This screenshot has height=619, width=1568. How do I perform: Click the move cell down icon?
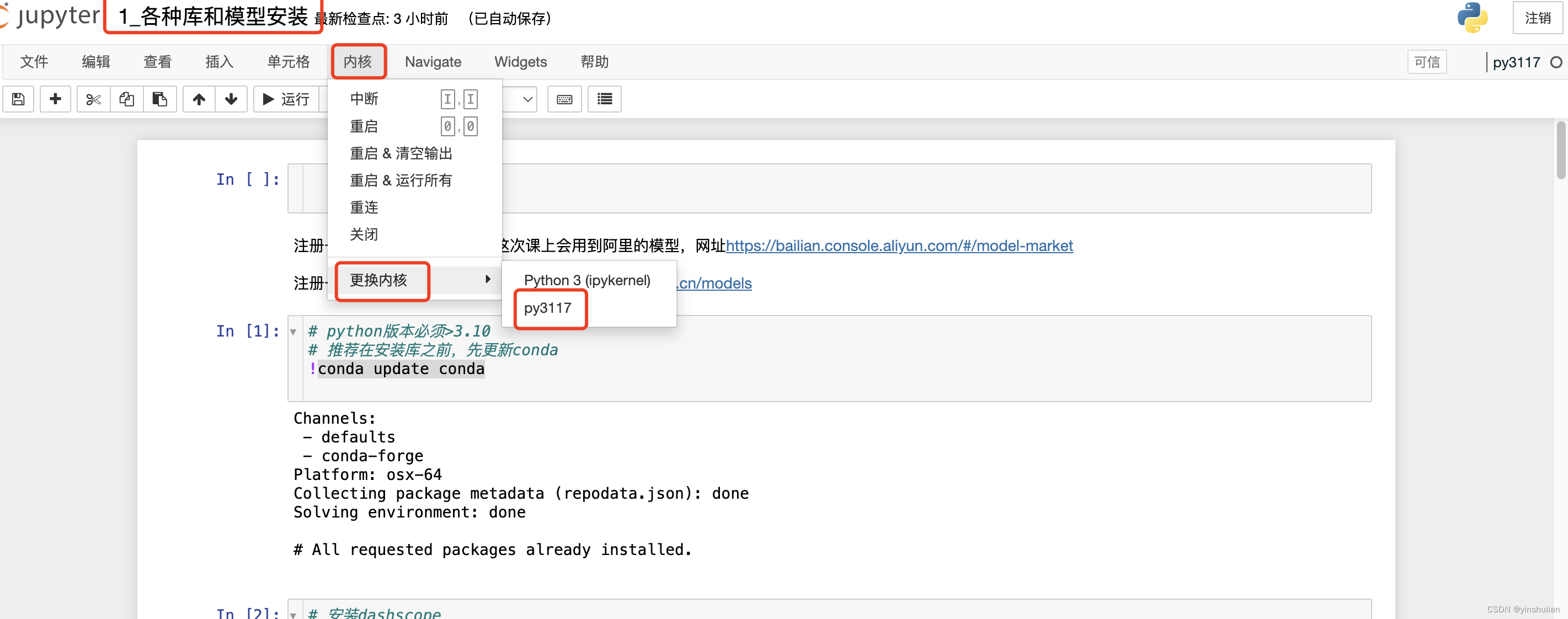[x=231, y=98]
